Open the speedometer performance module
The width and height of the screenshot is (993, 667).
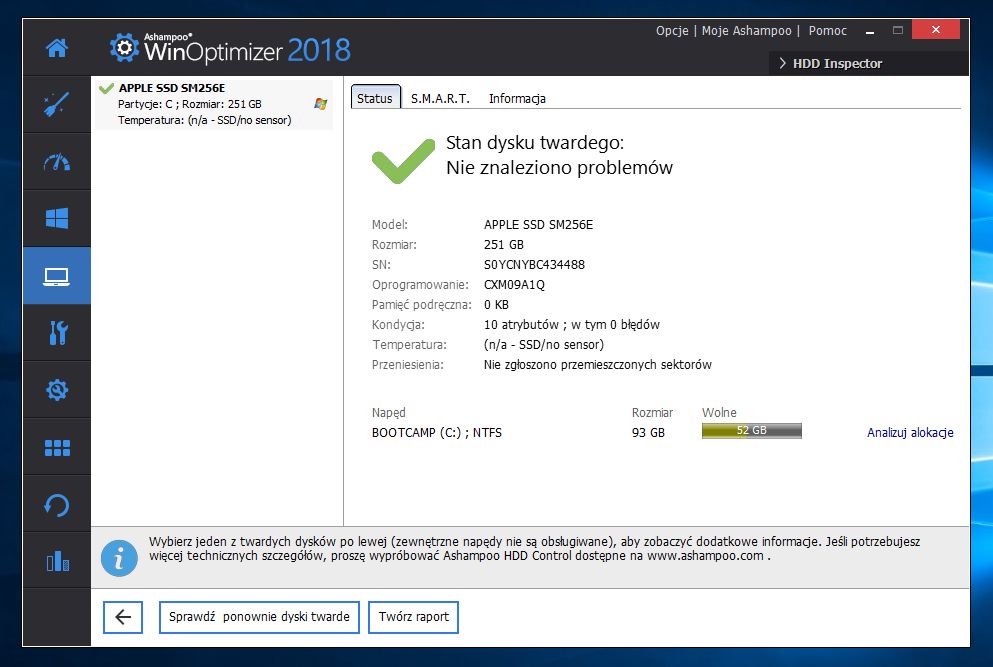57,162
